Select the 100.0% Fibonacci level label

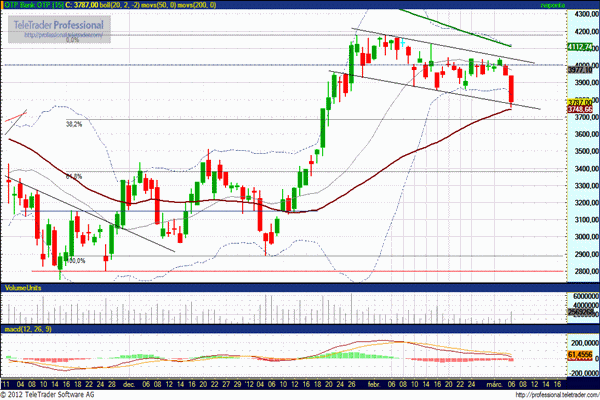(x=75, y=260)
